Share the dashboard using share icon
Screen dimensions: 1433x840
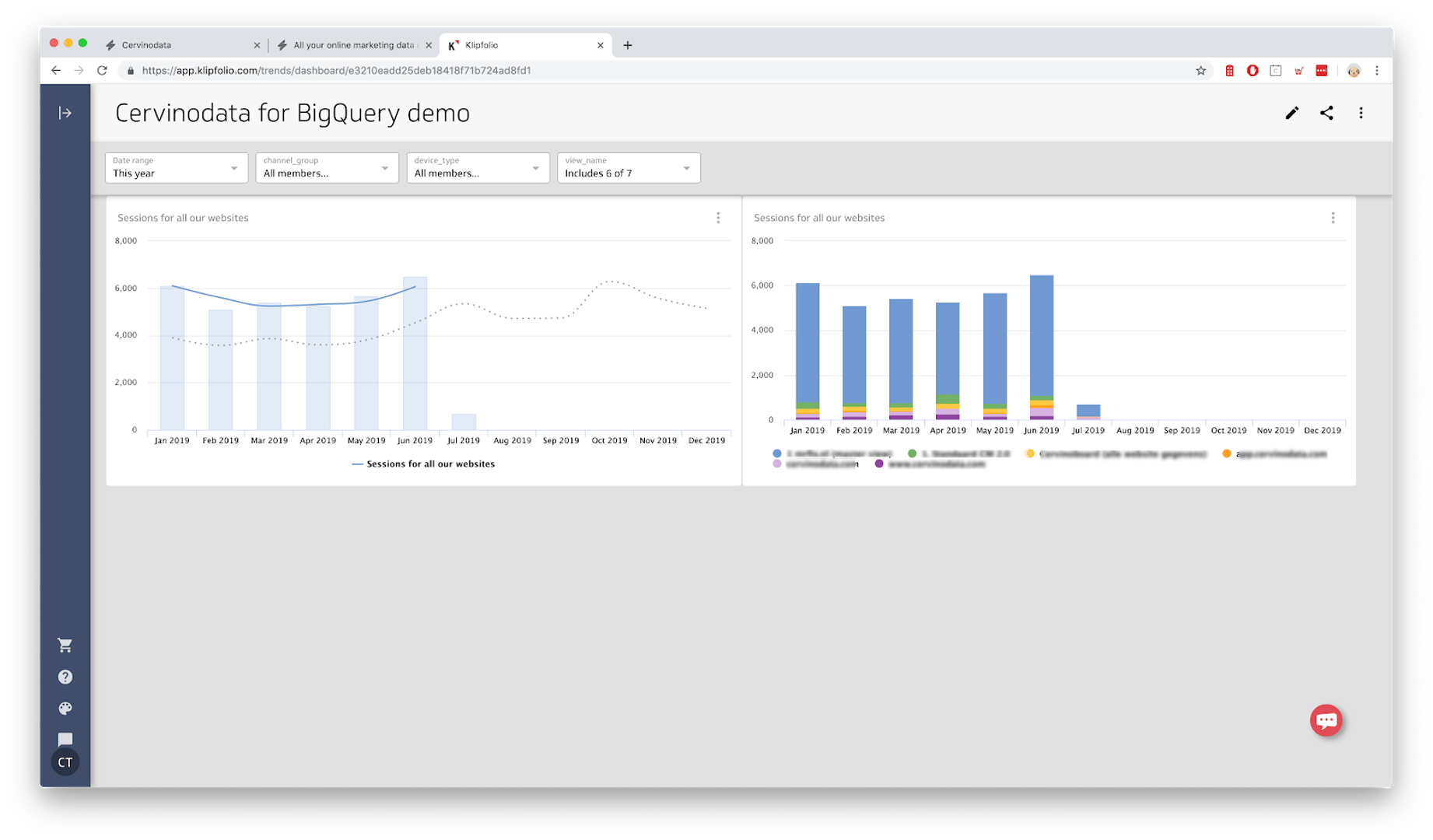1326,114
